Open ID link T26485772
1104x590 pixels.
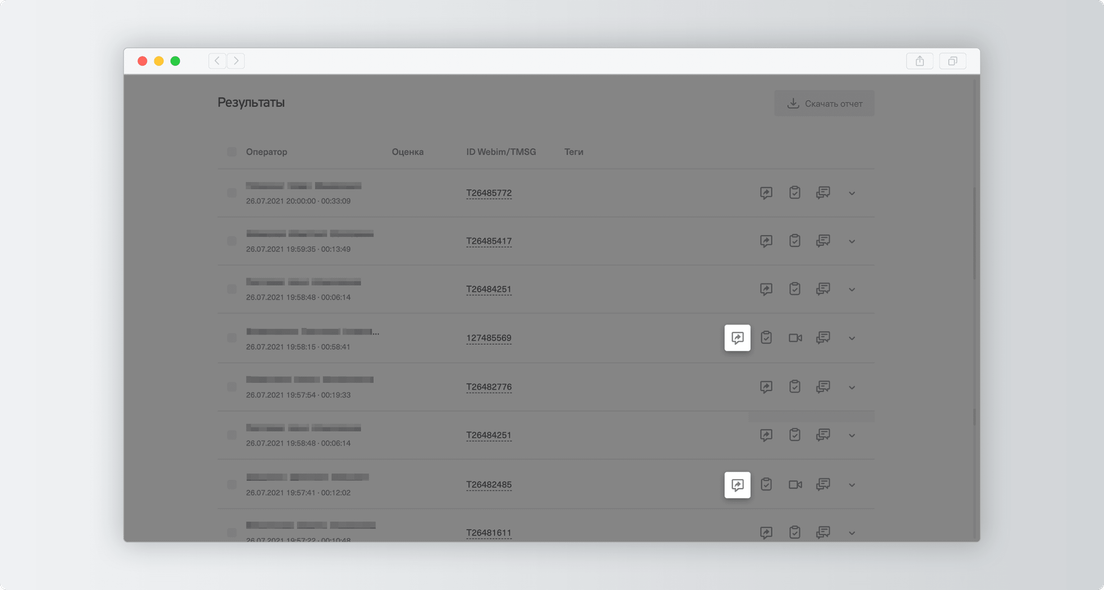[489, 193]
